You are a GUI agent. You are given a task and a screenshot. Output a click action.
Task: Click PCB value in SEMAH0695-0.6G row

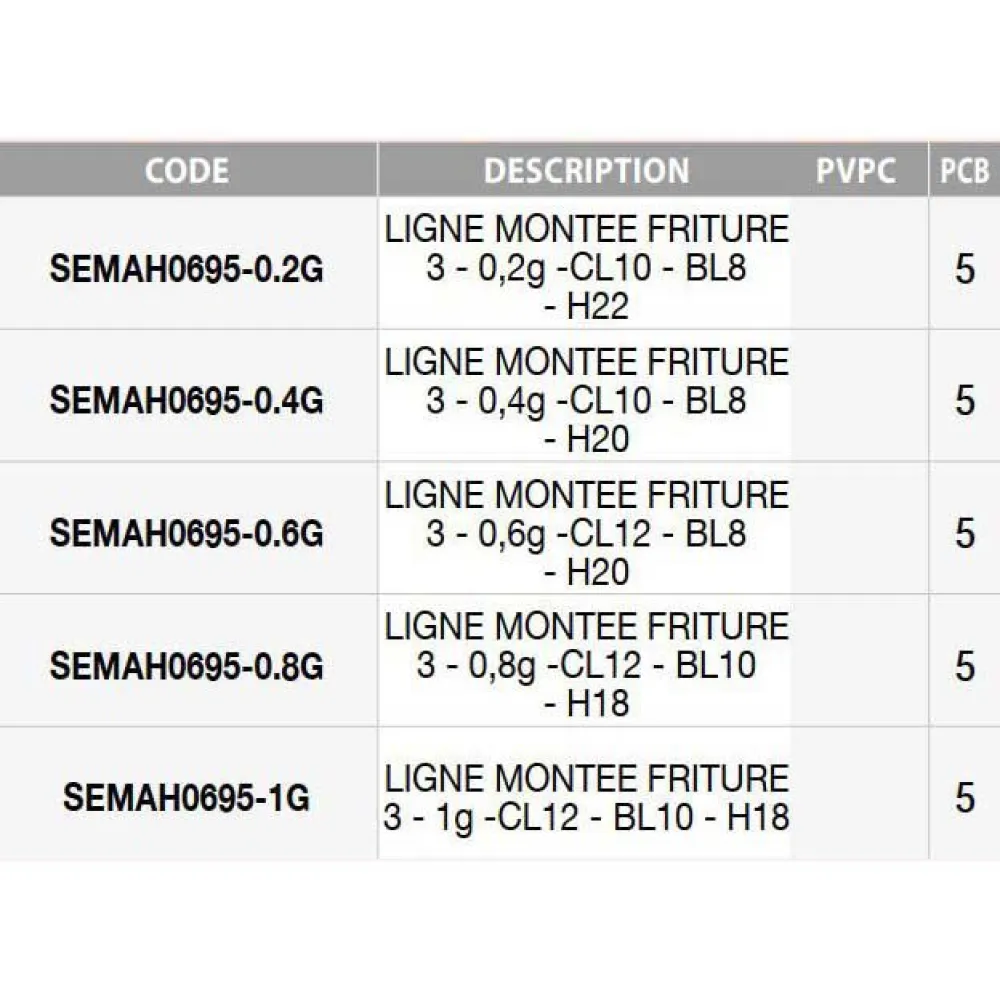click(964, 534)
